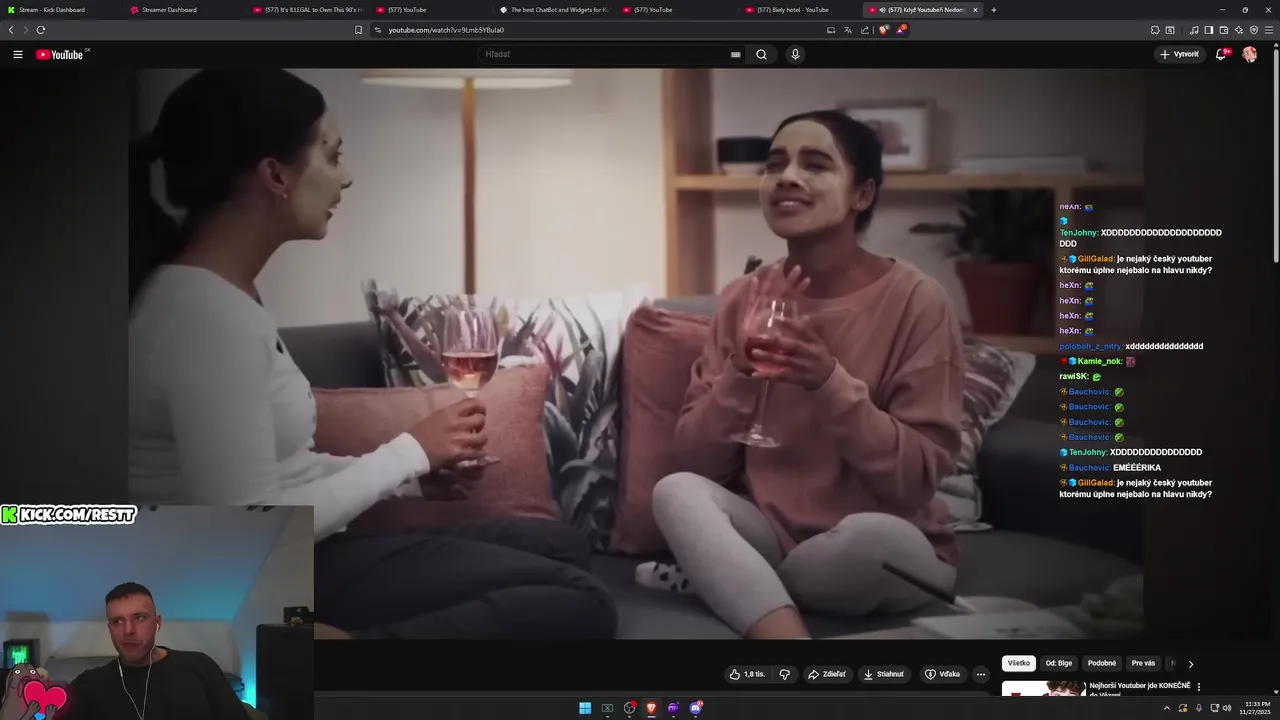Select the Od: Bige filter chip
1280x720 pixels.
click(1059, 663)
